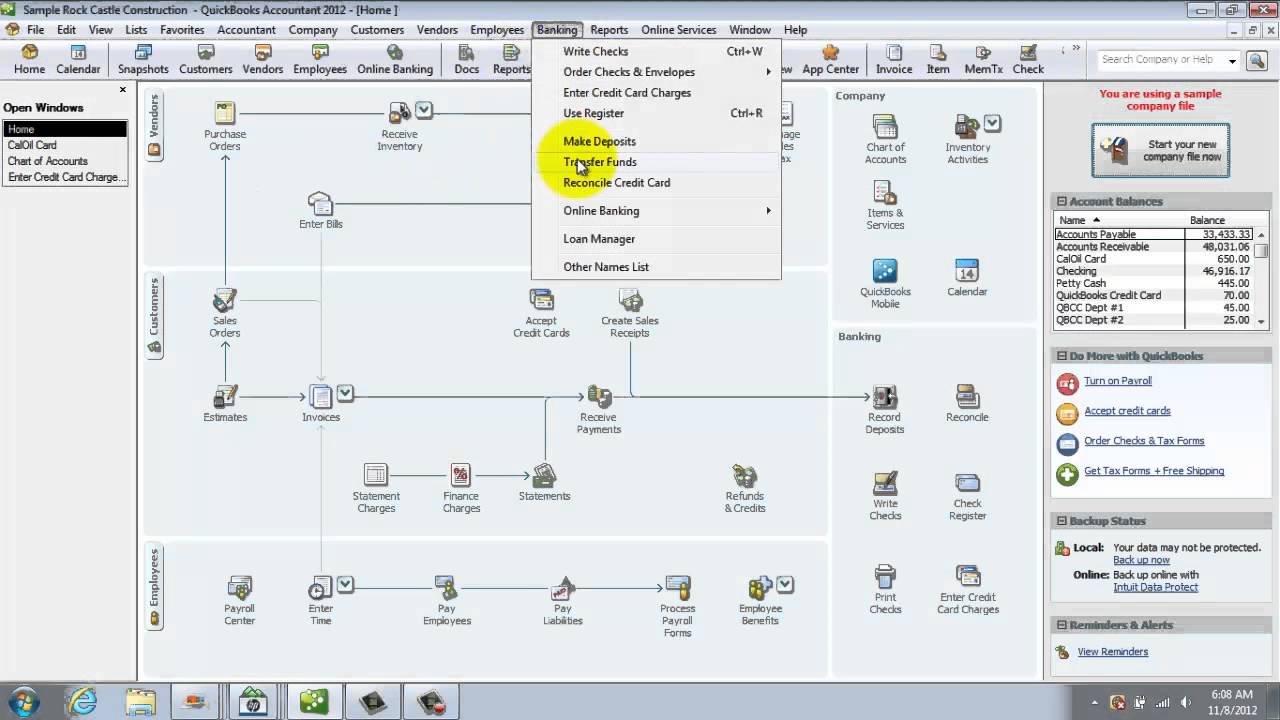
Task: Open search box options dropdown
Action: [x=1232, y=61]
